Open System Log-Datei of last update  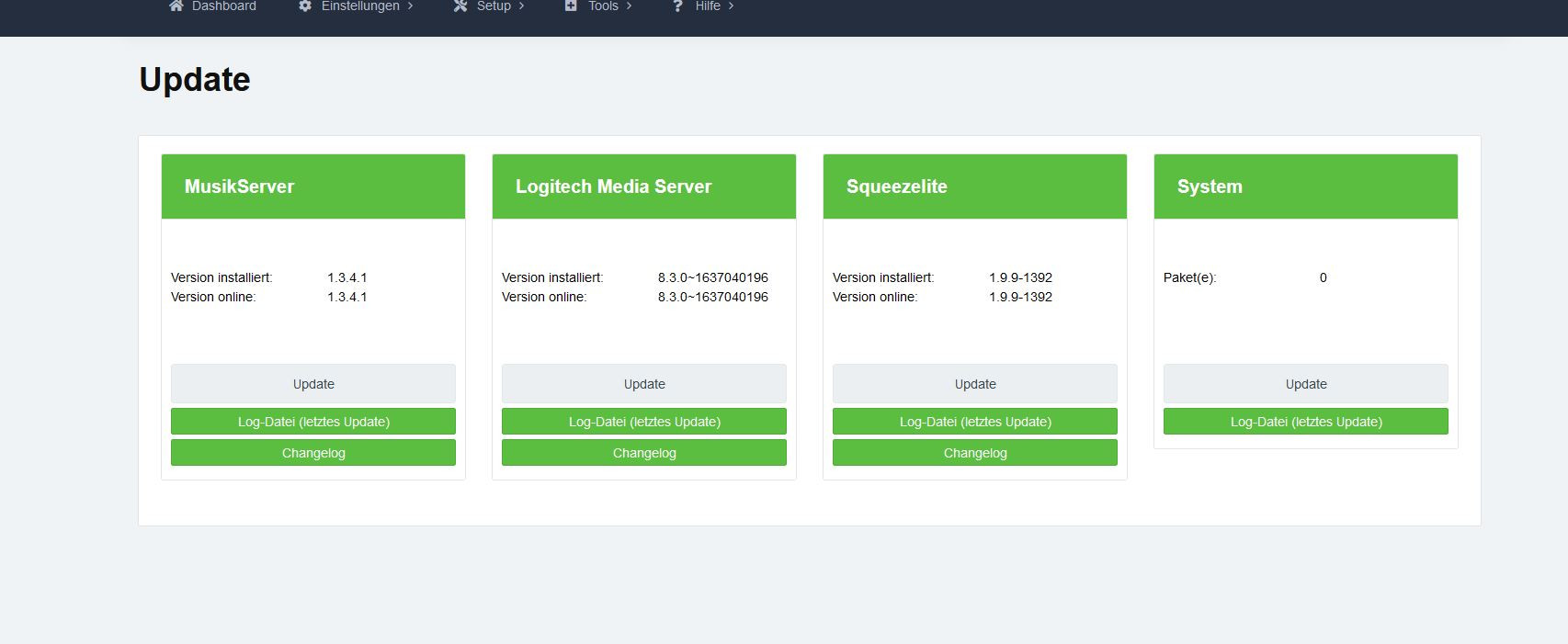click(1305, 422)
